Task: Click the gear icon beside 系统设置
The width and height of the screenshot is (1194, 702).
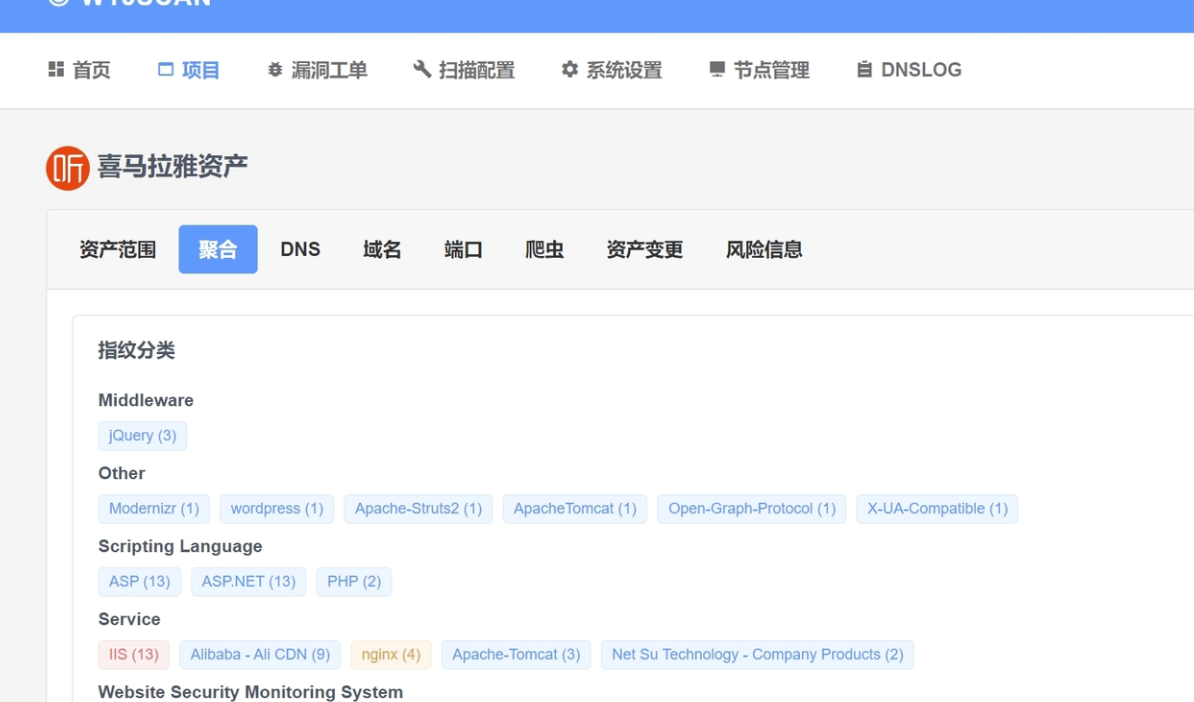Action: coord(570,69)
